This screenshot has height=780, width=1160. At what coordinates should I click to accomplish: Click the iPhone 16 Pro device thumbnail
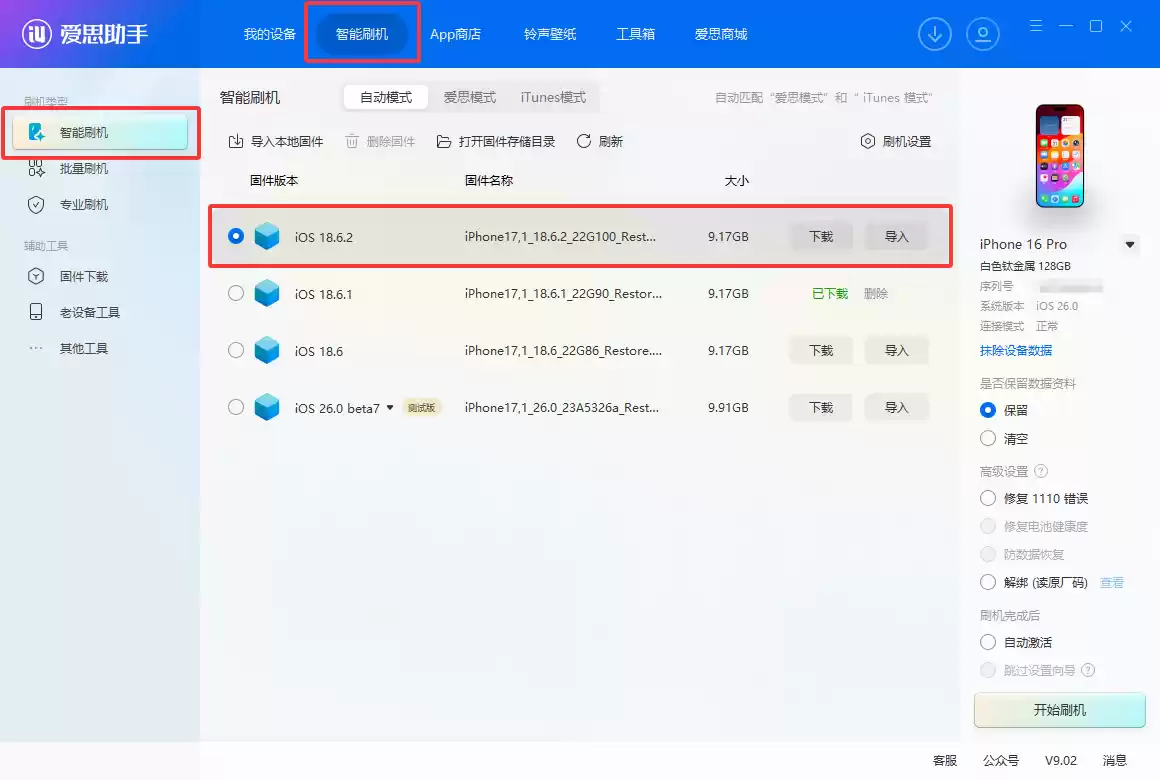point(1059,156)
